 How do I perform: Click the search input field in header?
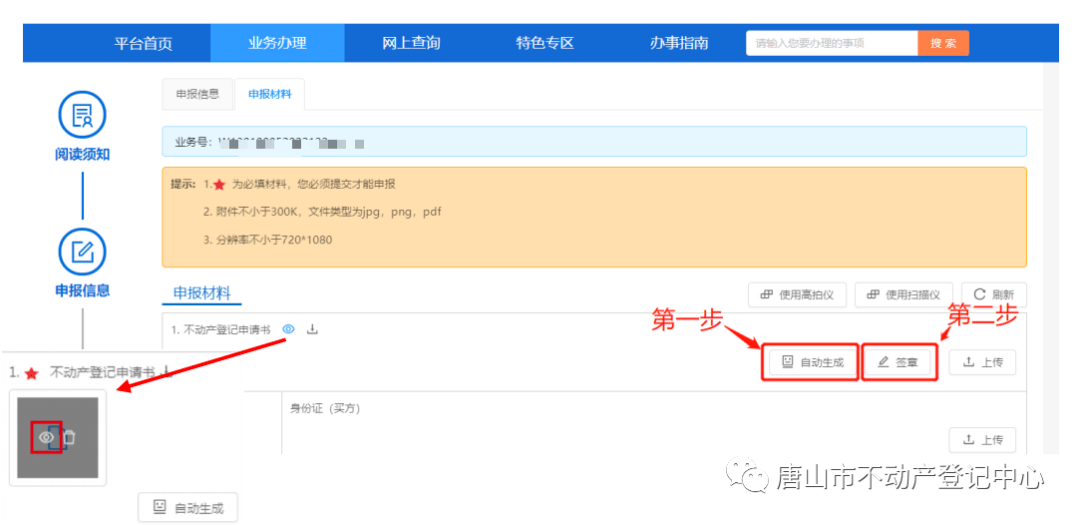[831, 43]
